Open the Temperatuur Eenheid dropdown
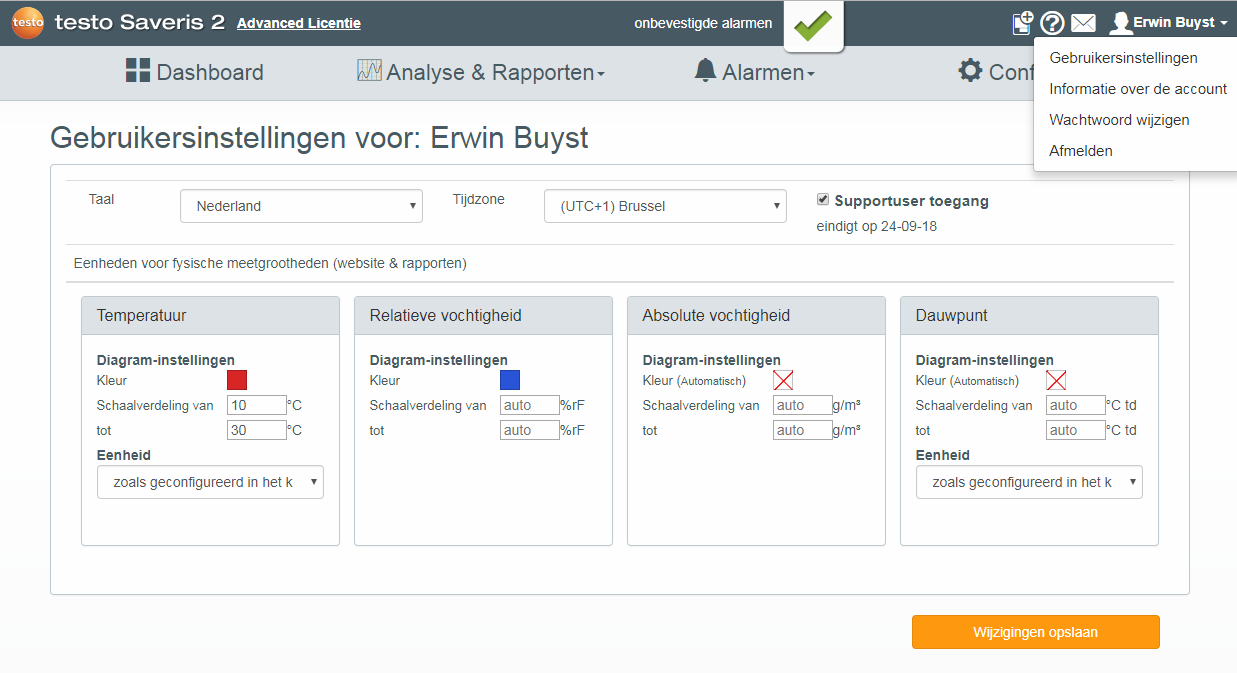1237x673 pixels. click(210, 482)
